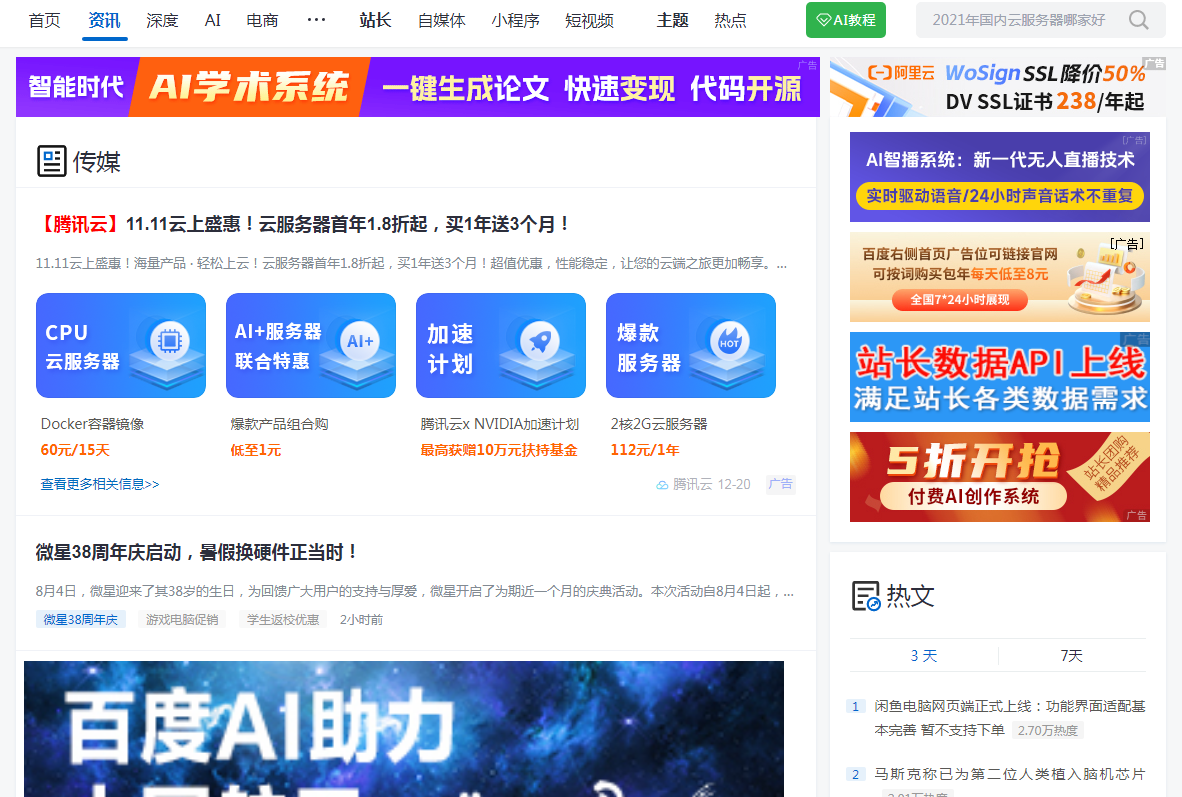
Task: Open the 阿里云 WoSign SSL banner
Action: click(x=998, y=87)
